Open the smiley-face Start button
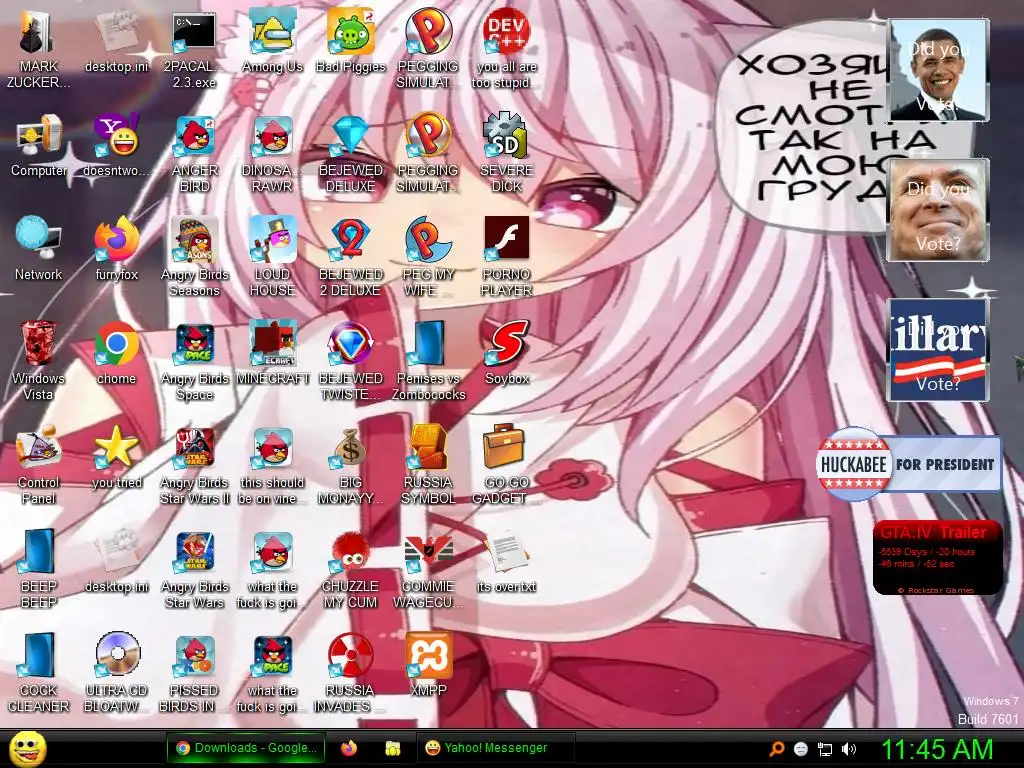The width and height of the screenshot is (1024, 768). pyautogui.click(x=28, y=748)
